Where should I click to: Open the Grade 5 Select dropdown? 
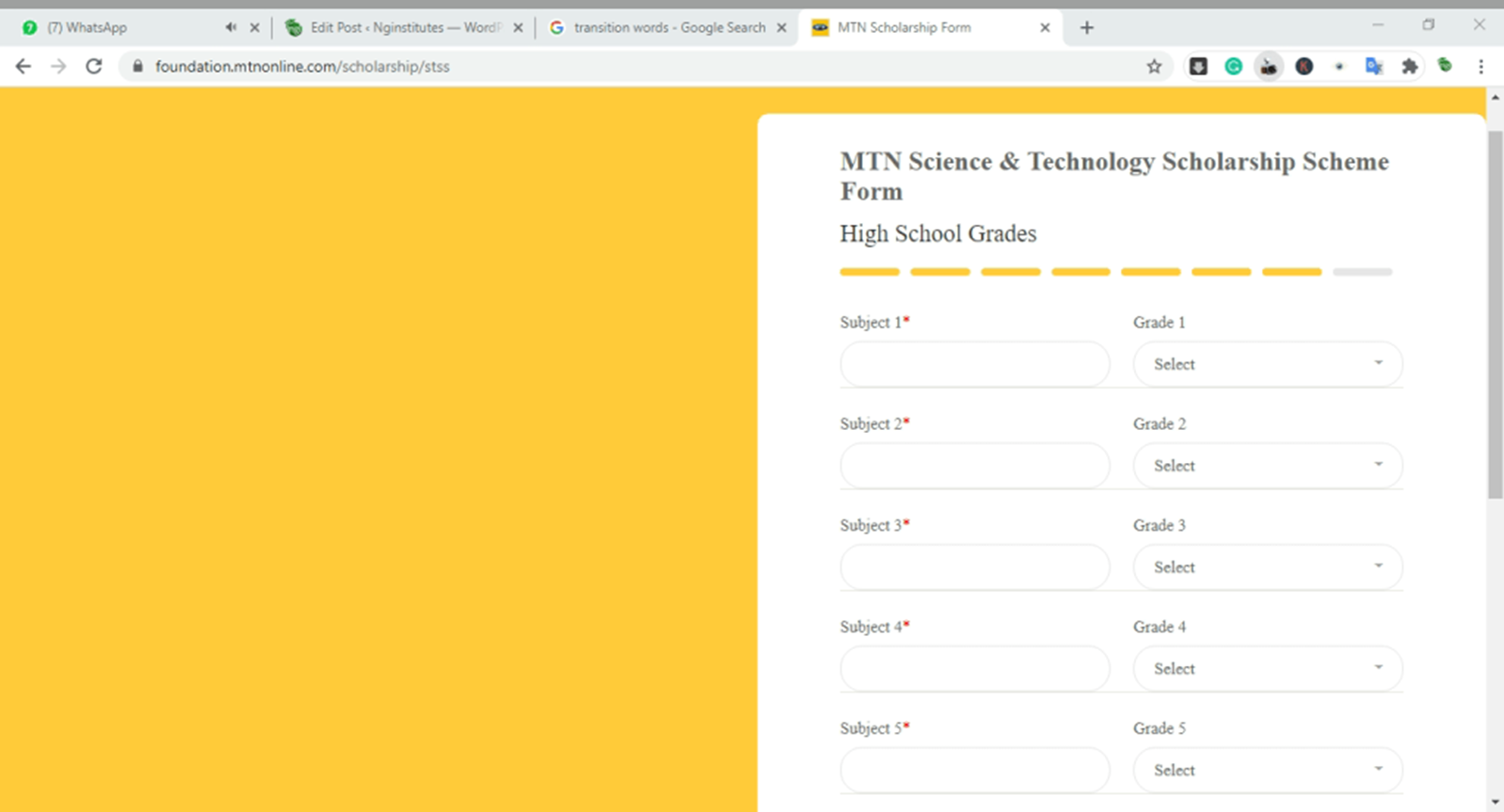(x=1268, y=771)
